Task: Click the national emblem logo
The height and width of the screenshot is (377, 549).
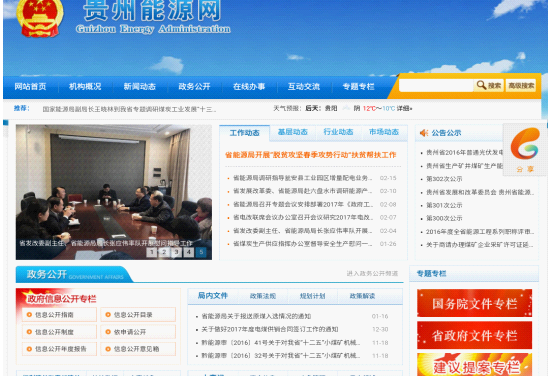Action: [x=39, y=18]
